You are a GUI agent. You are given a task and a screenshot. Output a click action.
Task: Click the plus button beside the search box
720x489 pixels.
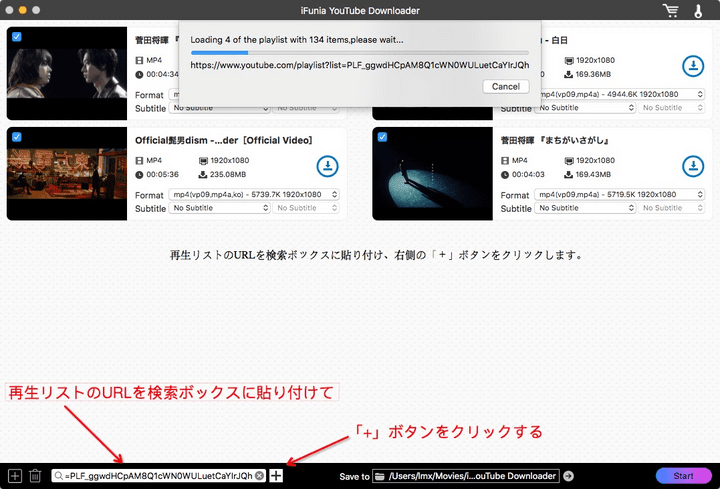(276, 476)
